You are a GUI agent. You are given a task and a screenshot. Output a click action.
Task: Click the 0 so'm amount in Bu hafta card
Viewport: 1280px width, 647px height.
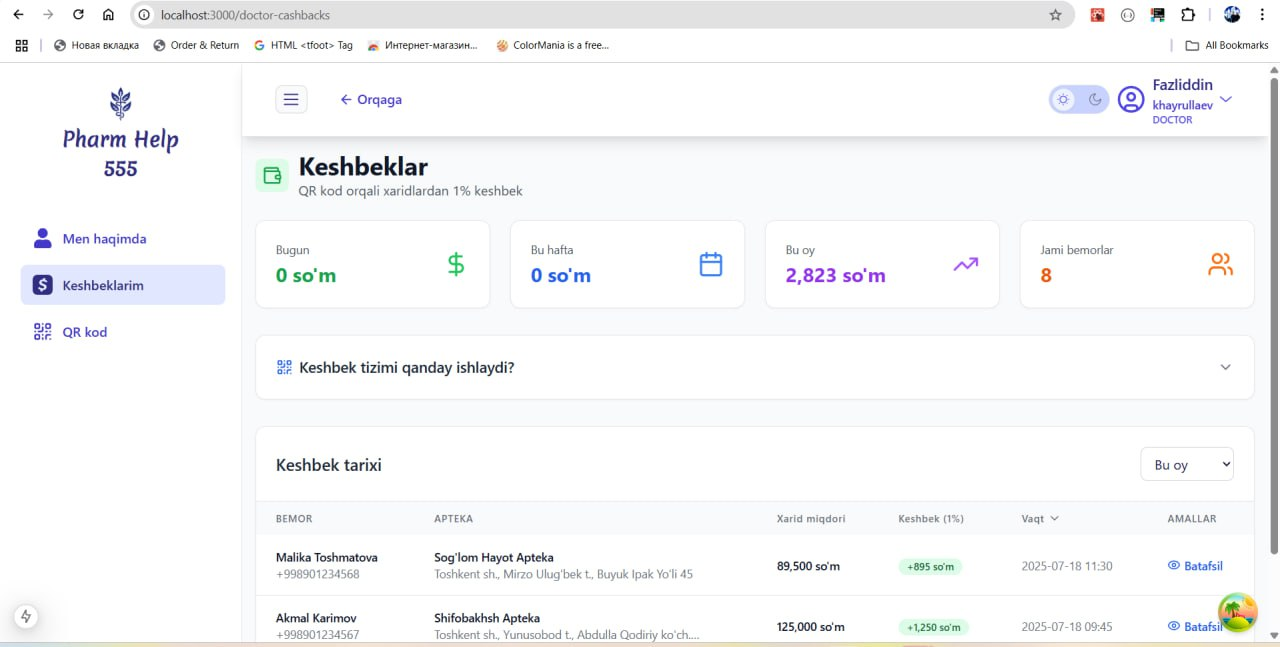point(561,275)
